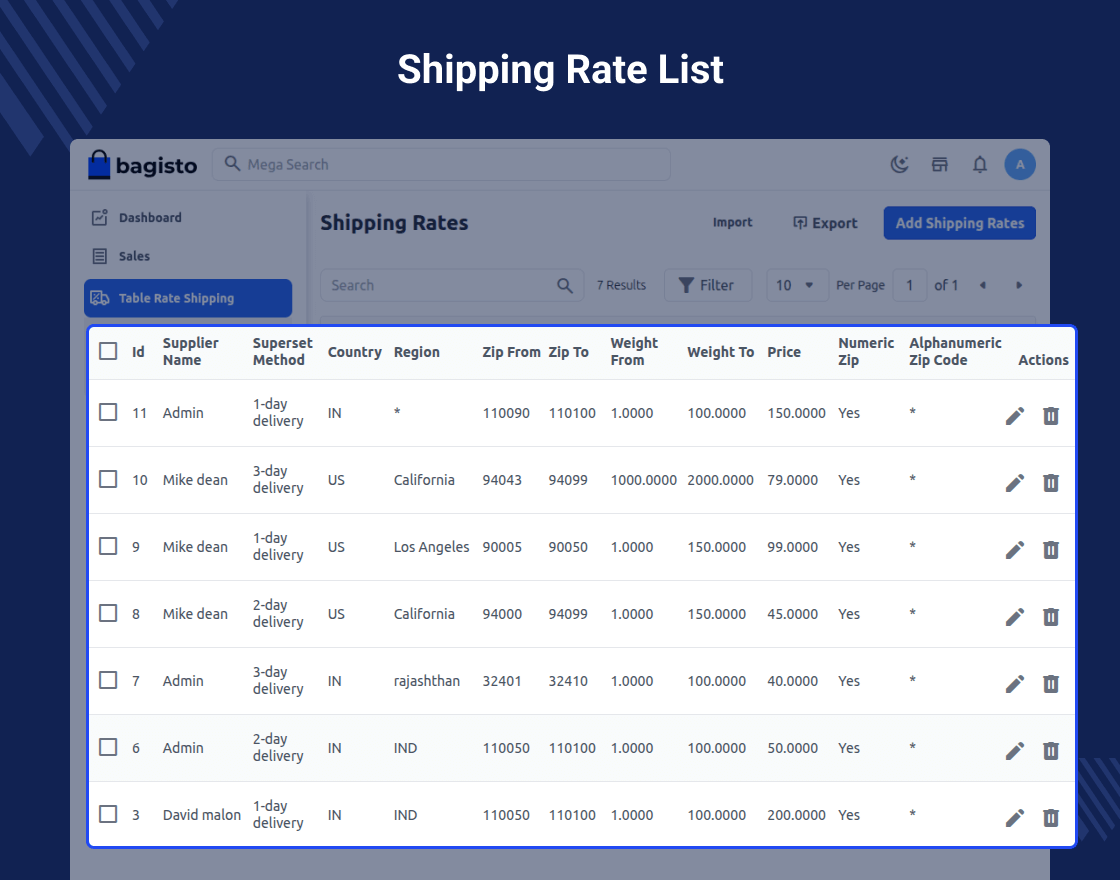Select all rows header checkbox
Image resolution: width=1120 pixels, height=880 pixels.
pos(108,351)
